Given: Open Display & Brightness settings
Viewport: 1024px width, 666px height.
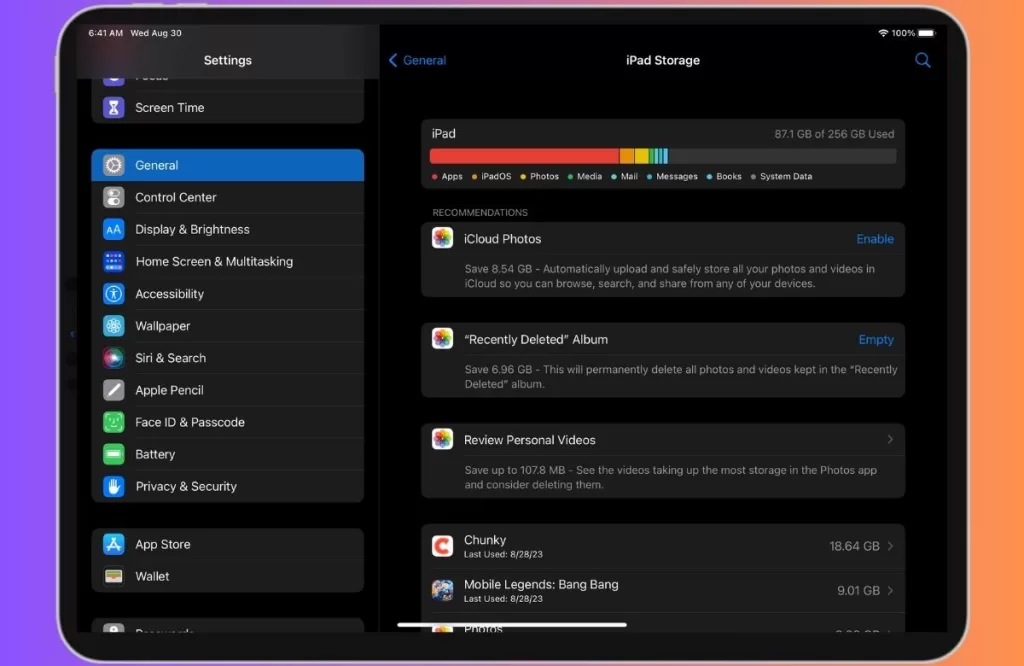Looking at the screenshot, I should click(227, 229).
